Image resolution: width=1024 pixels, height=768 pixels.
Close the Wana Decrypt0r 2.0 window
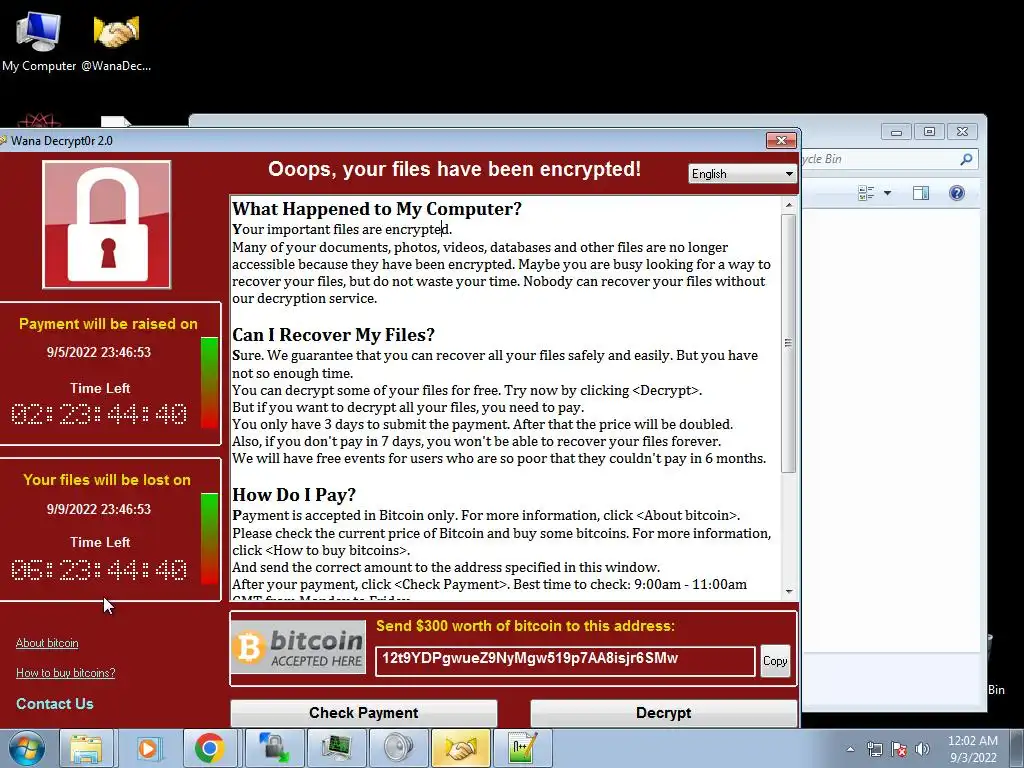coord(781,140)
